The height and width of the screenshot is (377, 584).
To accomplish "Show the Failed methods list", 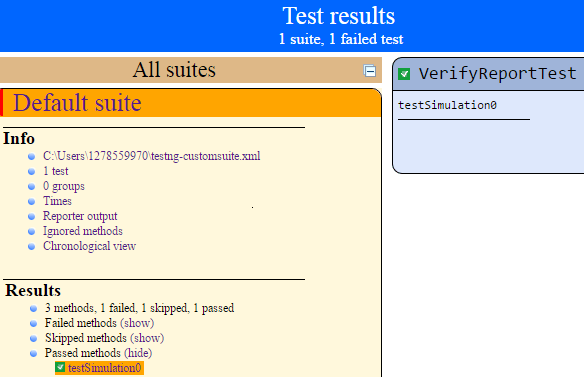I will point(137,323).
